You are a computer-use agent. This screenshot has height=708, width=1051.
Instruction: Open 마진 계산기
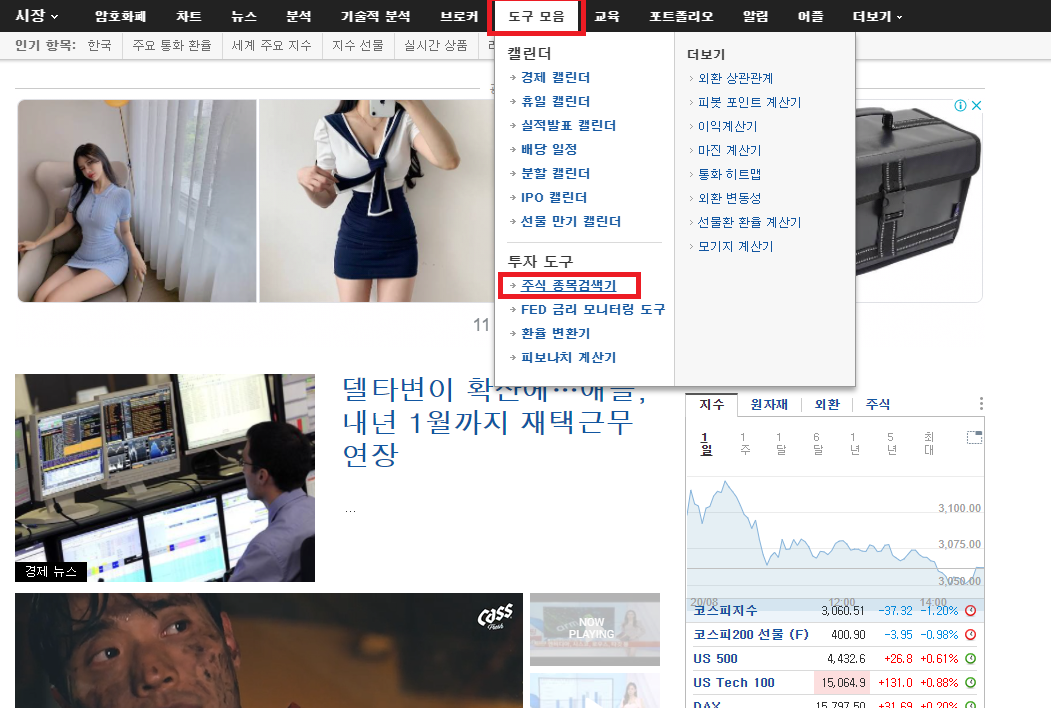(729, 151)
